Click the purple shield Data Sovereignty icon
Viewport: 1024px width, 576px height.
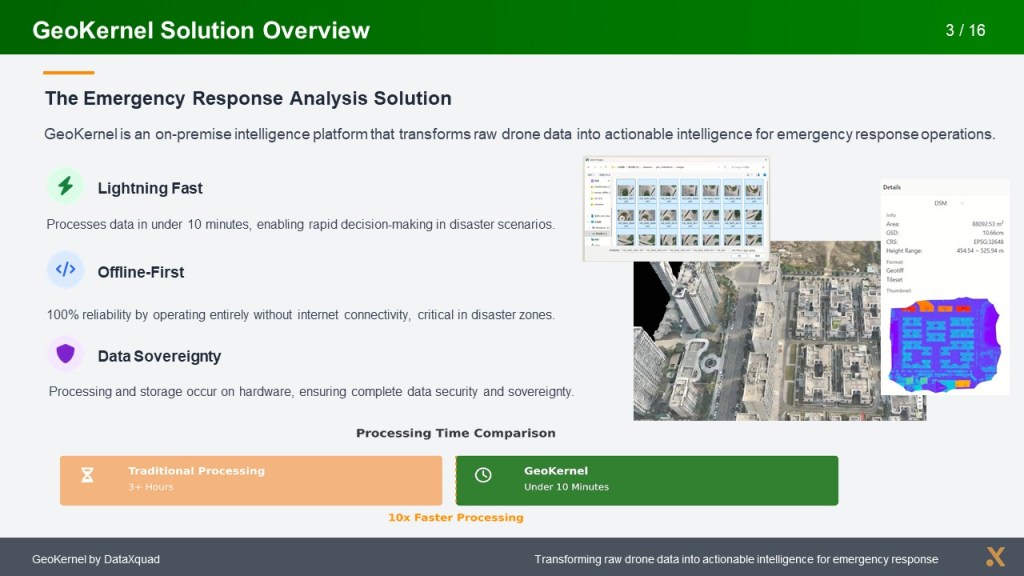(x=65, y=353)
